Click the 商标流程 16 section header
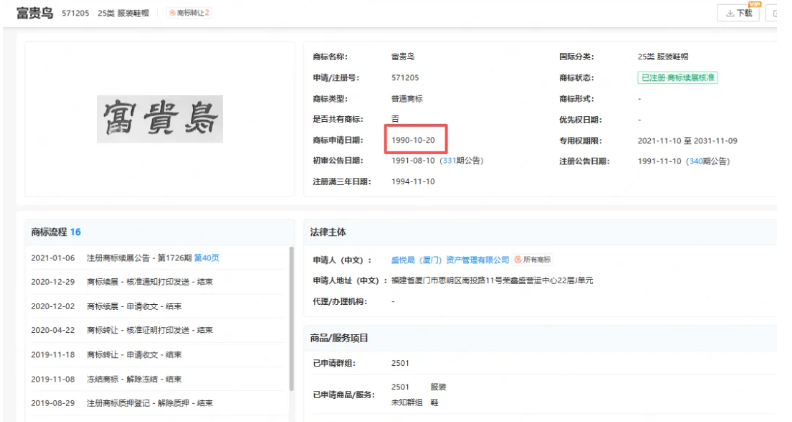Screen dimensions: 792x422 click(x=56, y=232)
